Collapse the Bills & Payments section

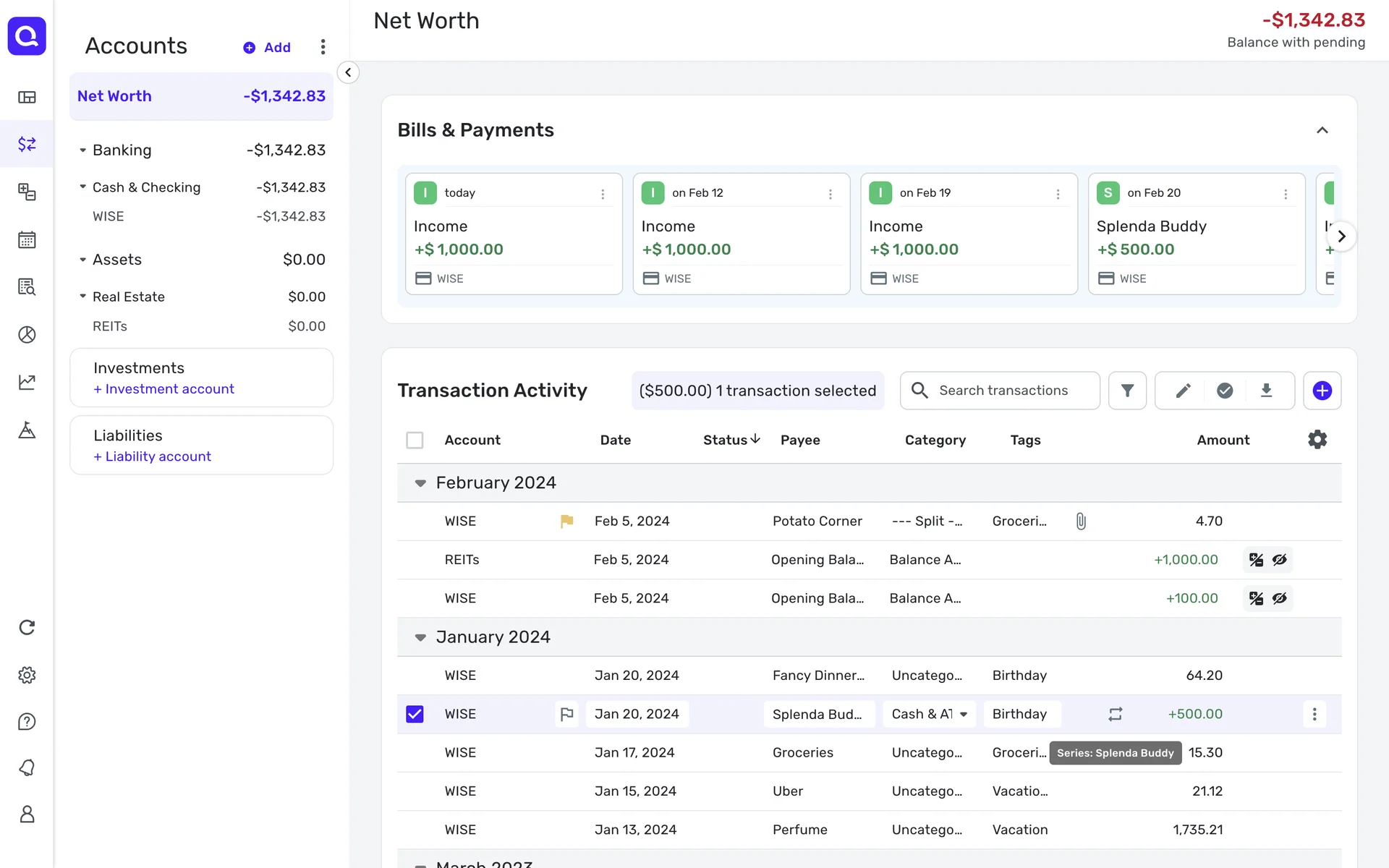click(1322, 130)
